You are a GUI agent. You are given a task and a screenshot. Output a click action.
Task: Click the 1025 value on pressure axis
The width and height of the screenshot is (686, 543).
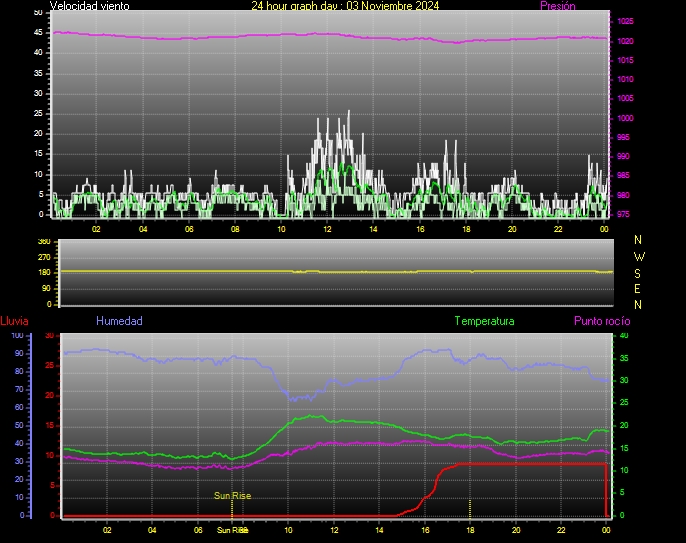(625, 21)
